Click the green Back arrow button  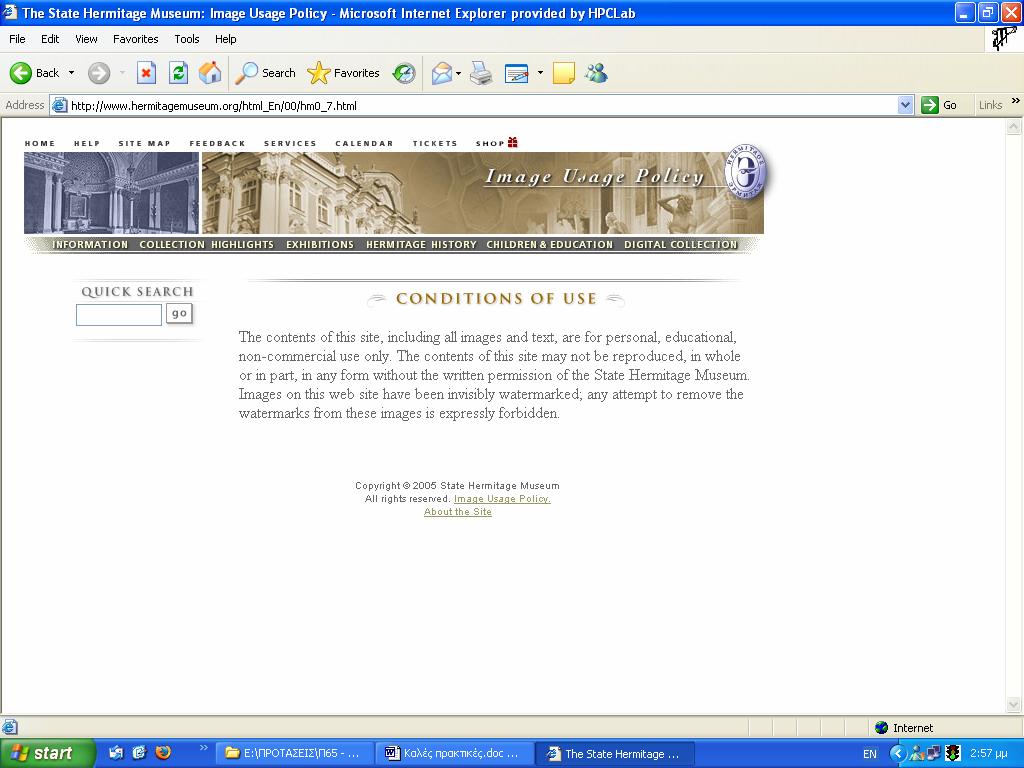pos(21,73)
